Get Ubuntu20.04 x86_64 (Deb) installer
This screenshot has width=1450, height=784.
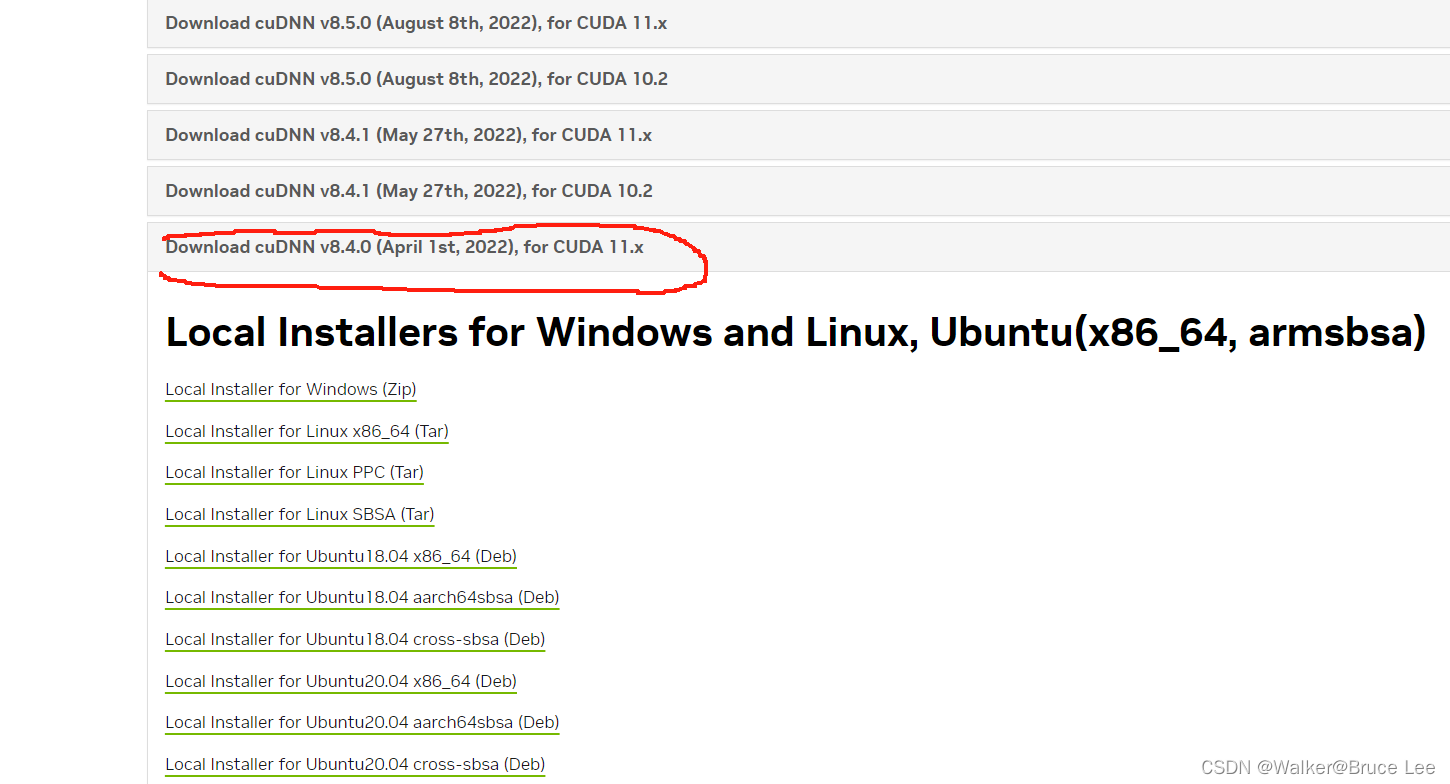(340, 682)
